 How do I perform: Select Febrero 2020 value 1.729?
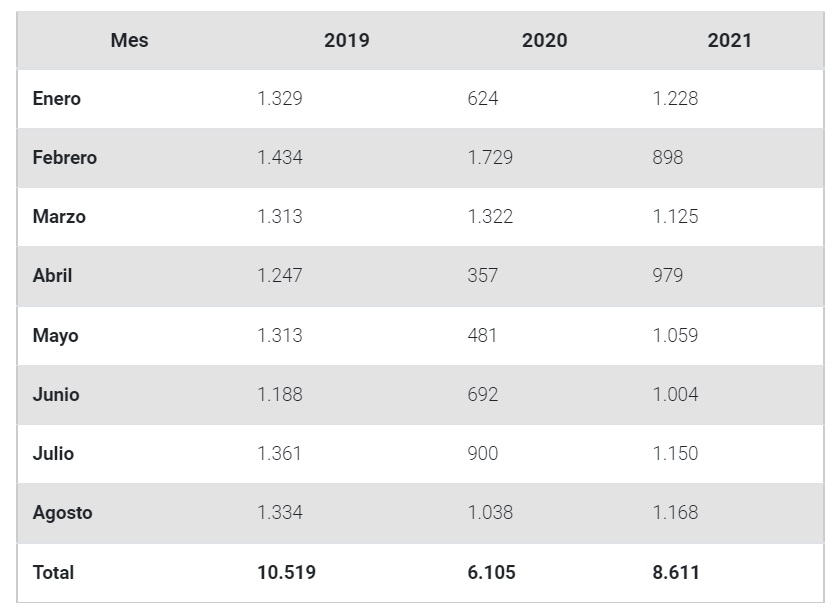click(490, 158)
